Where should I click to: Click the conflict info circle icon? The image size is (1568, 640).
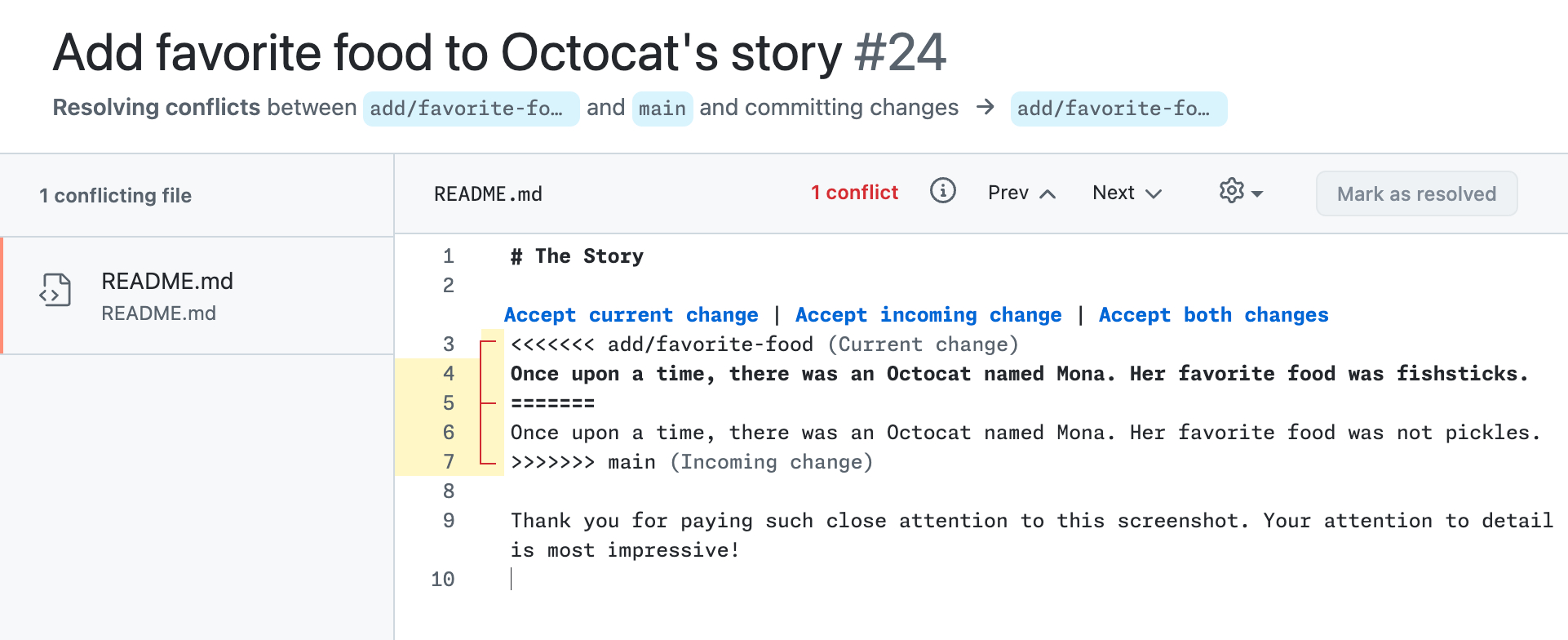[942, 191]
